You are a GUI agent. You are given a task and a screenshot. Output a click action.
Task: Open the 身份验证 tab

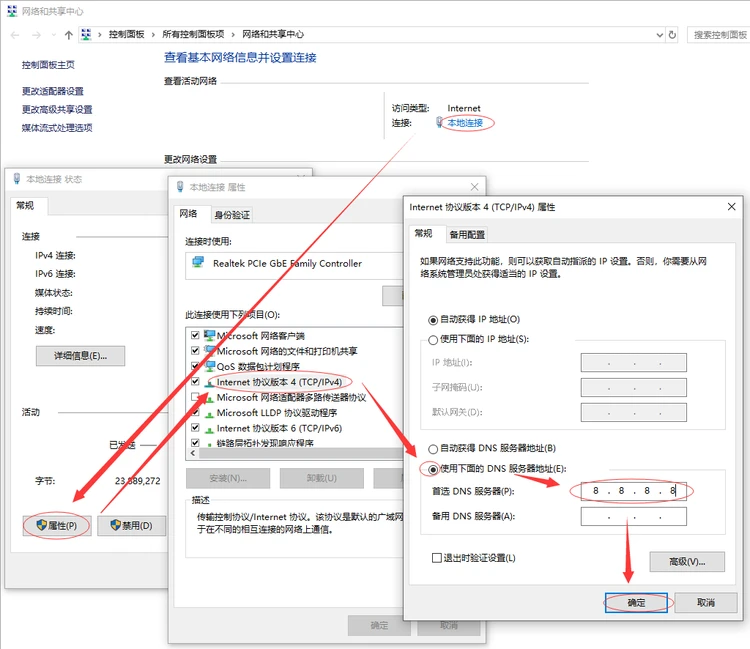232,215
